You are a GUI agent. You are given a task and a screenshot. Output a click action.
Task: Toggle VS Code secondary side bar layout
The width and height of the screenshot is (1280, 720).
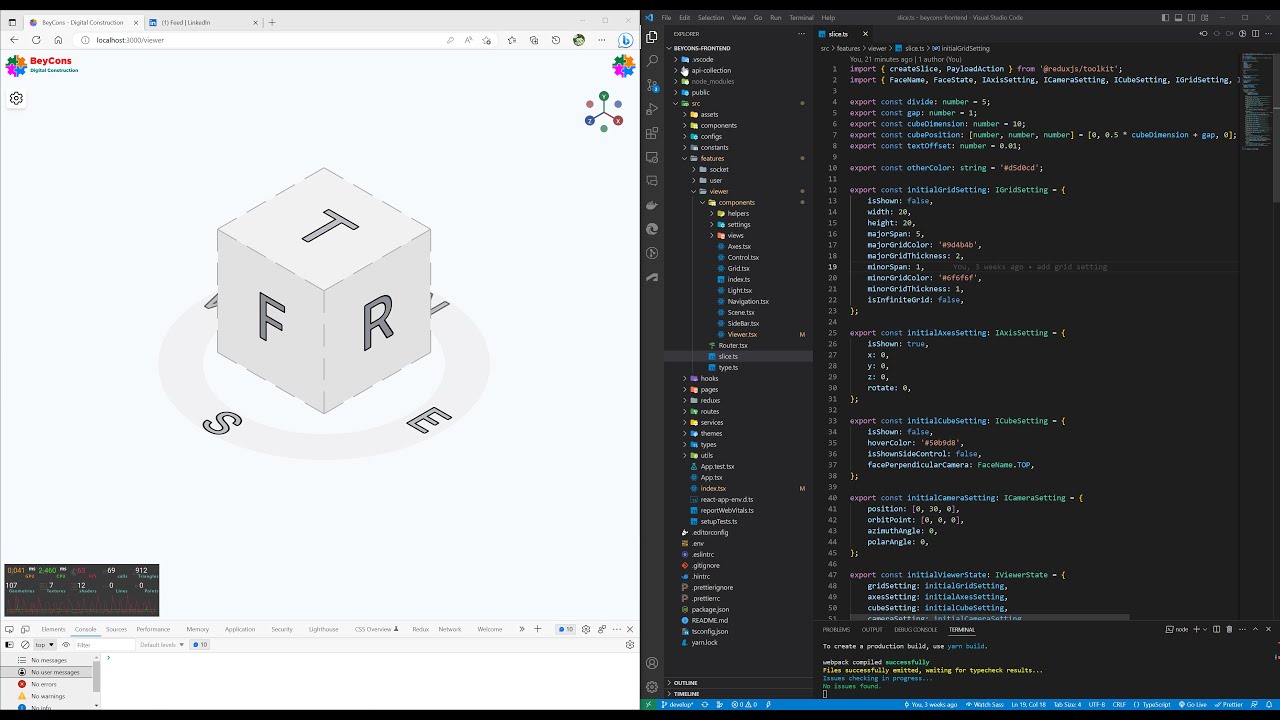click(1193, 17)
